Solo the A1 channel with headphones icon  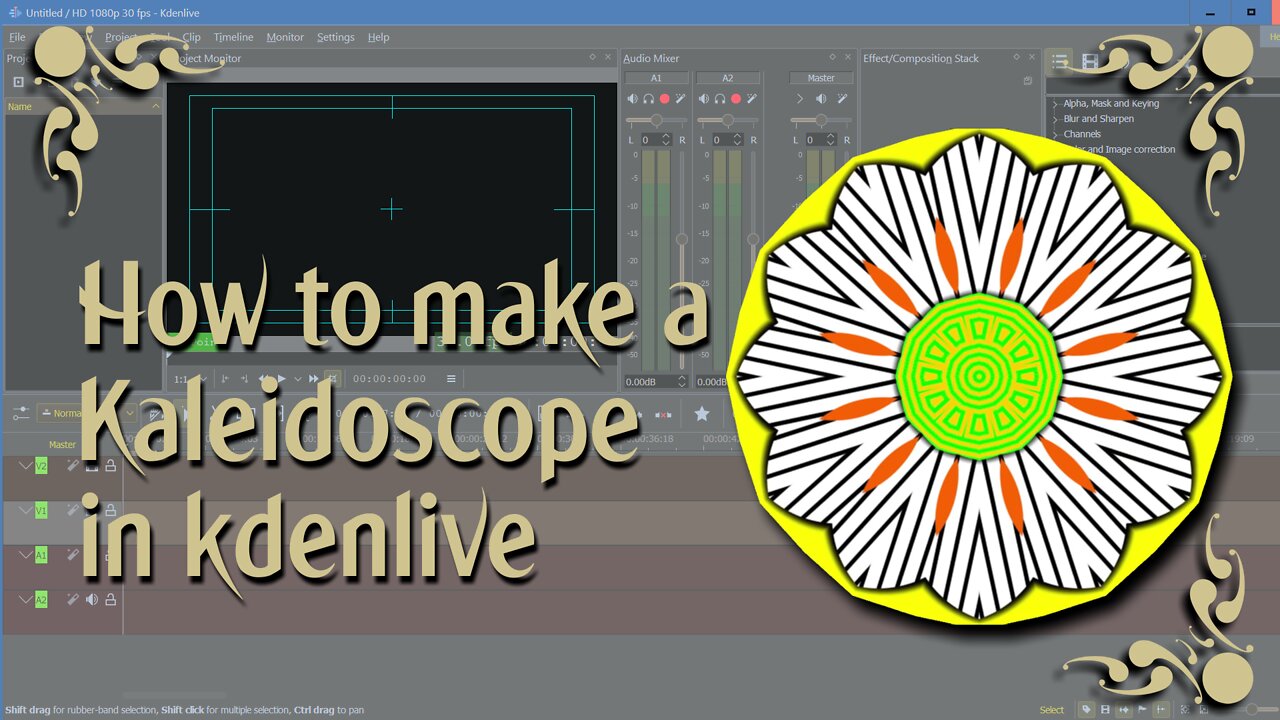pos(648,98)
